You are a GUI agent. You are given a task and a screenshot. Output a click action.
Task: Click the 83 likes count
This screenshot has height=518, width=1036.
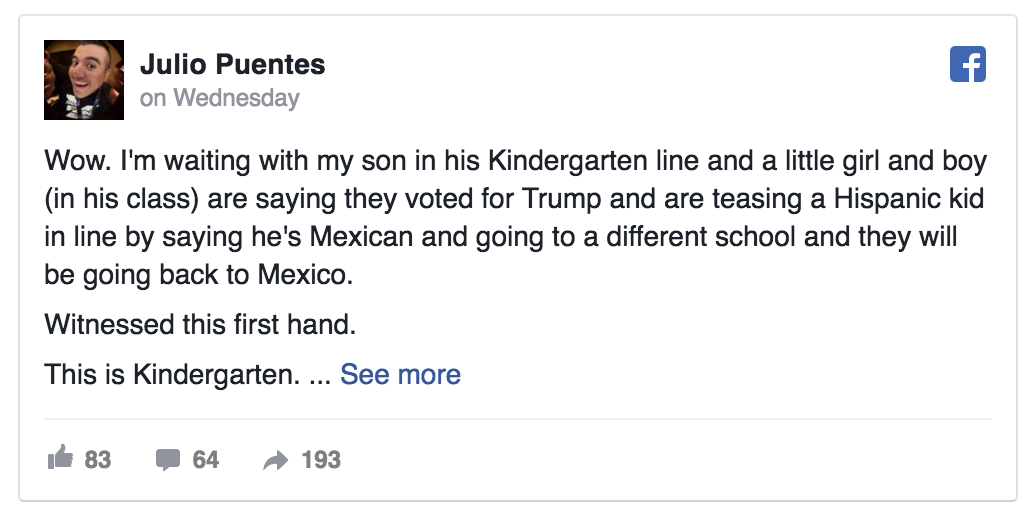pyautogui.click(x=98, y=460)
